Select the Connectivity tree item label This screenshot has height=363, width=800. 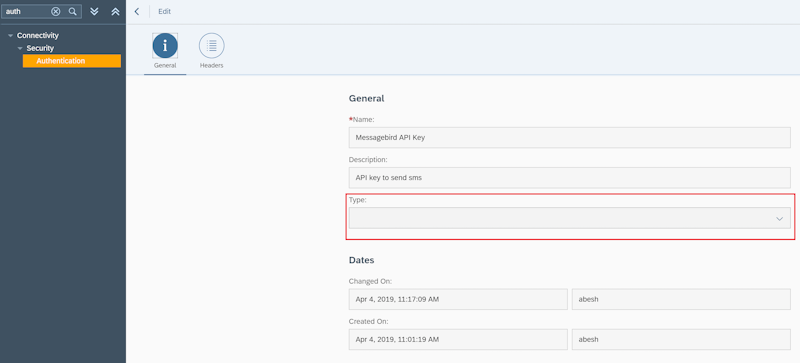click(38, 36)
